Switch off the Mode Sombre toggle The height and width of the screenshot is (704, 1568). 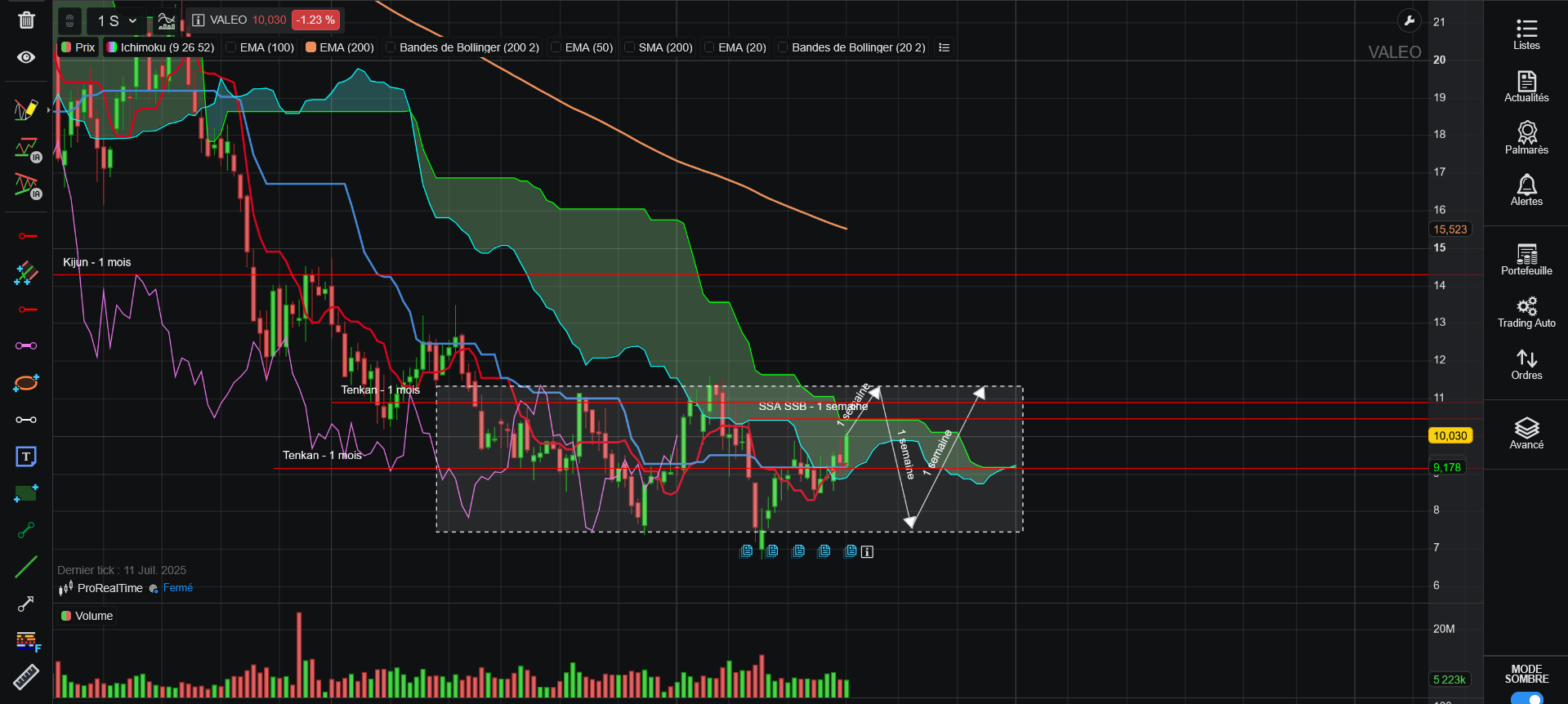1526,697
